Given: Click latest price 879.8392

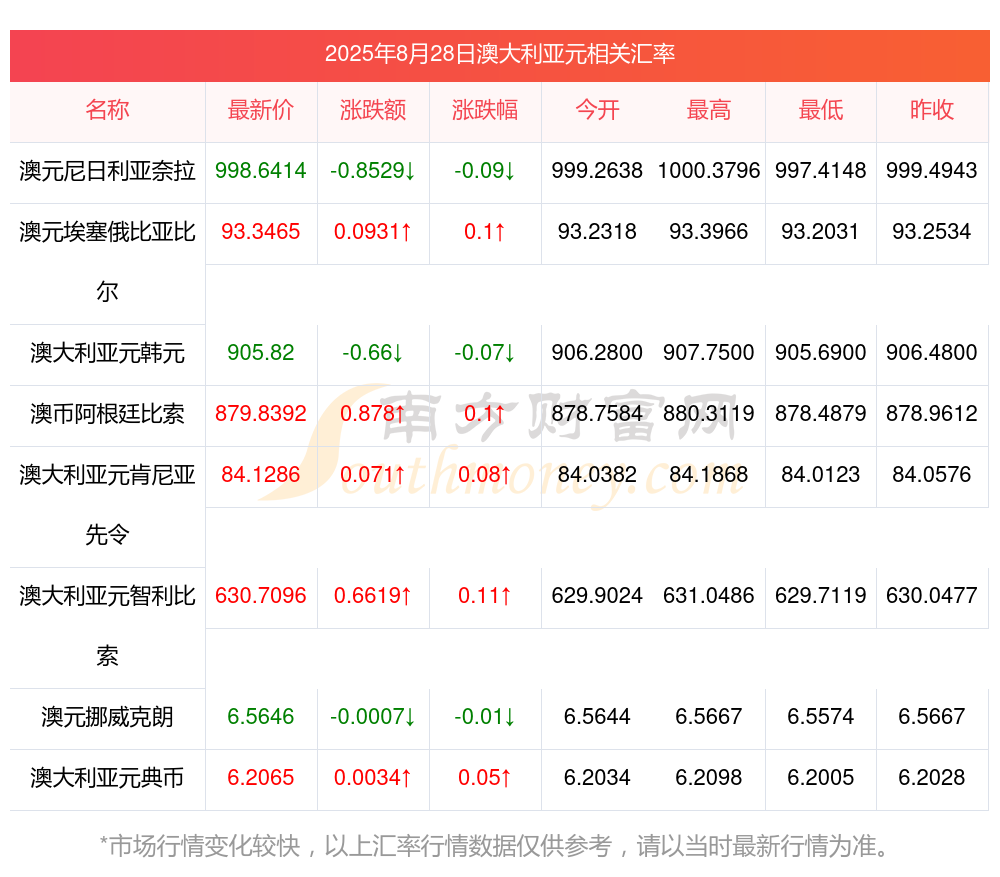Looking at the screenshot, I should pyautogui.click(x=261, y=414).
